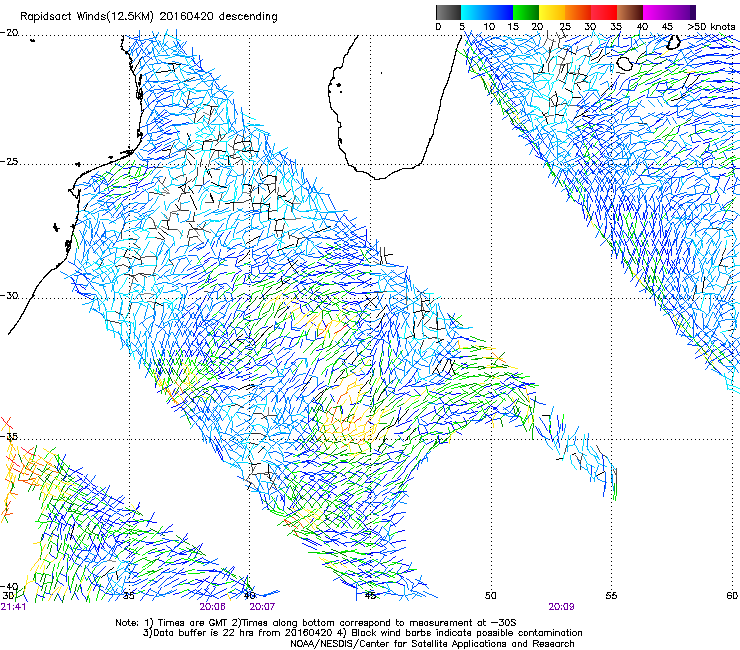740x650 pixels.
Task: Select the red 30-35 knots legend segment
Action: pos(604,12)
